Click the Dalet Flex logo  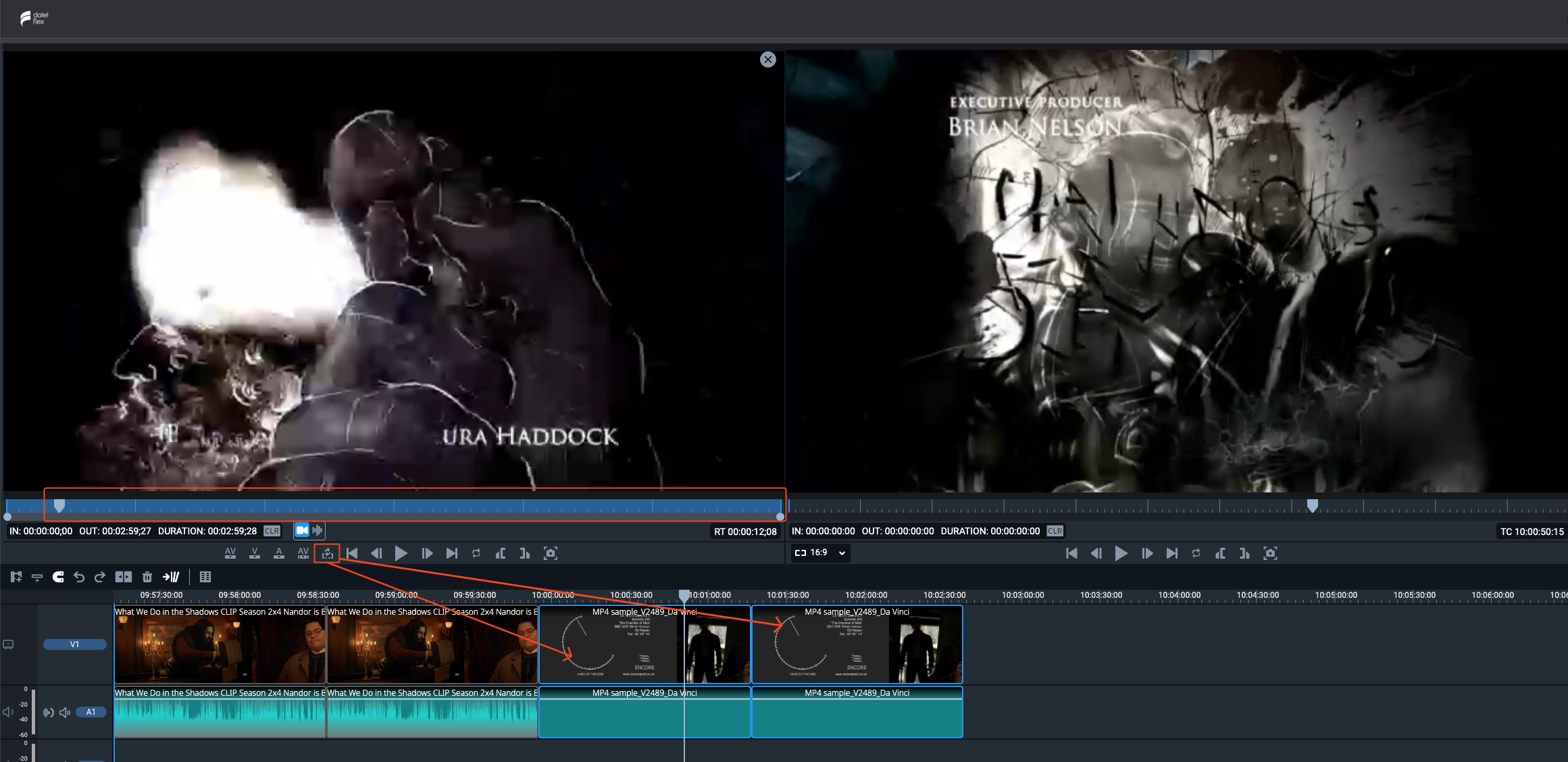coord(34,18)
